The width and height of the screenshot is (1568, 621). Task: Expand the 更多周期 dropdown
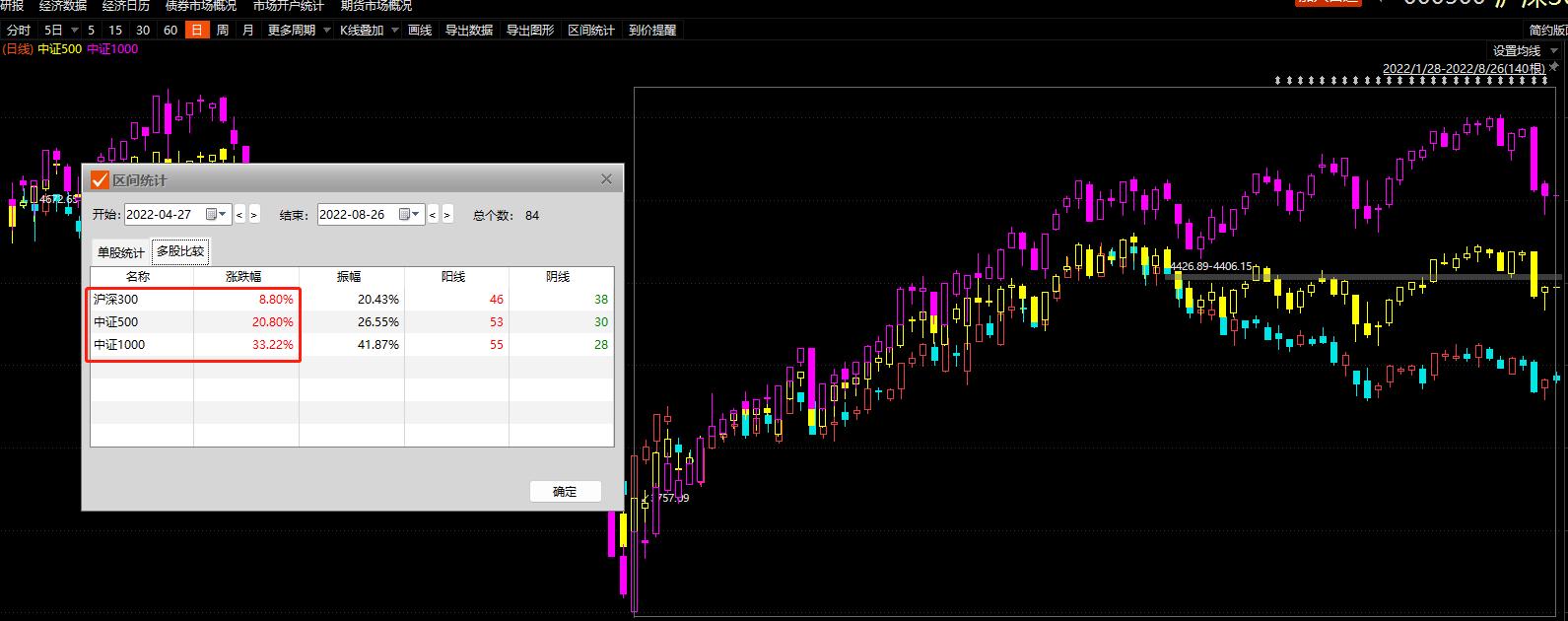coord(299,31)
